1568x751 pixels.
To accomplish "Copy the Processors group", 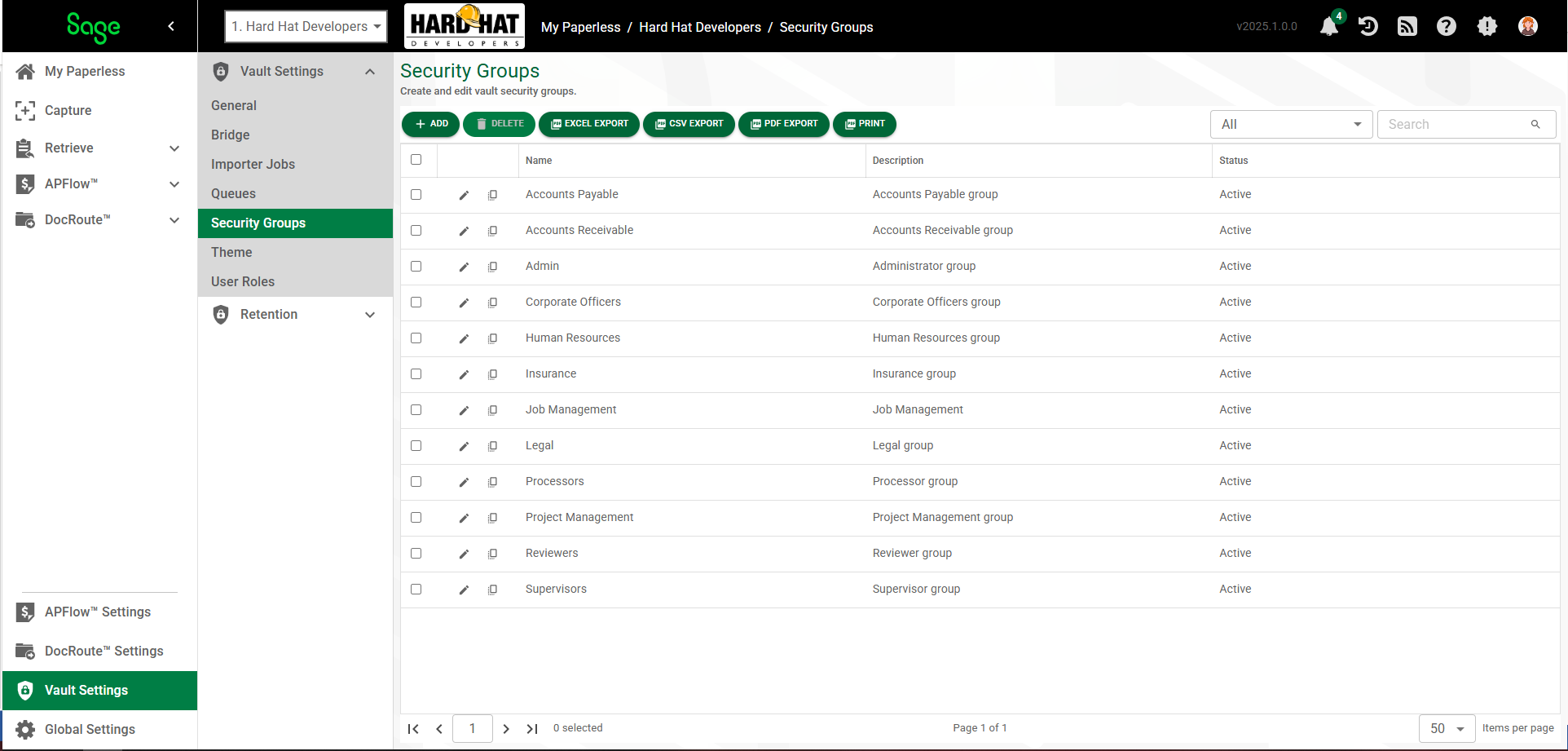I will 492,482.
